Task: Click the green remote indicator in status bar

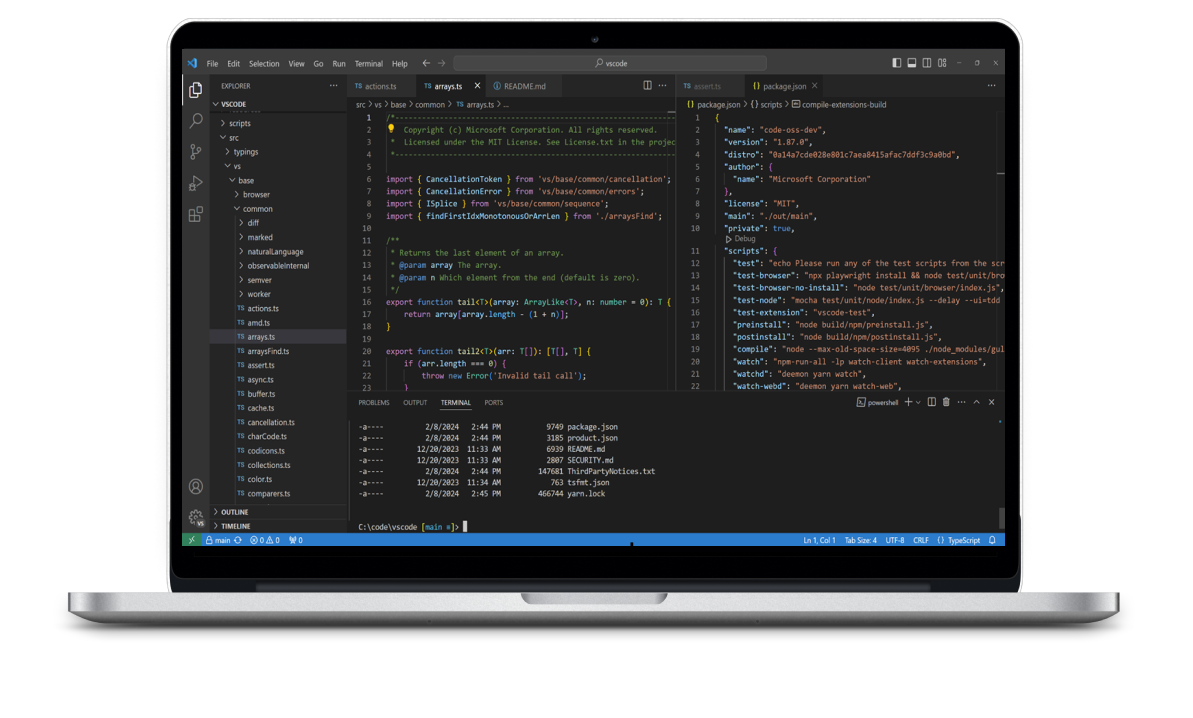Action: (192, 540)
